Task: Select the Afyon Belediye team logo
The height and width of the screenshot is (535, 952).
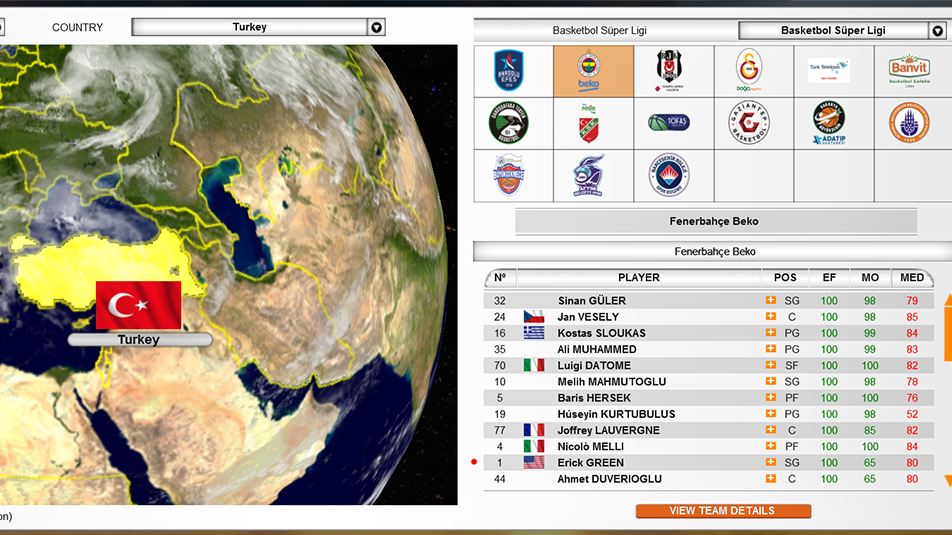Action: tap(588, 175)
